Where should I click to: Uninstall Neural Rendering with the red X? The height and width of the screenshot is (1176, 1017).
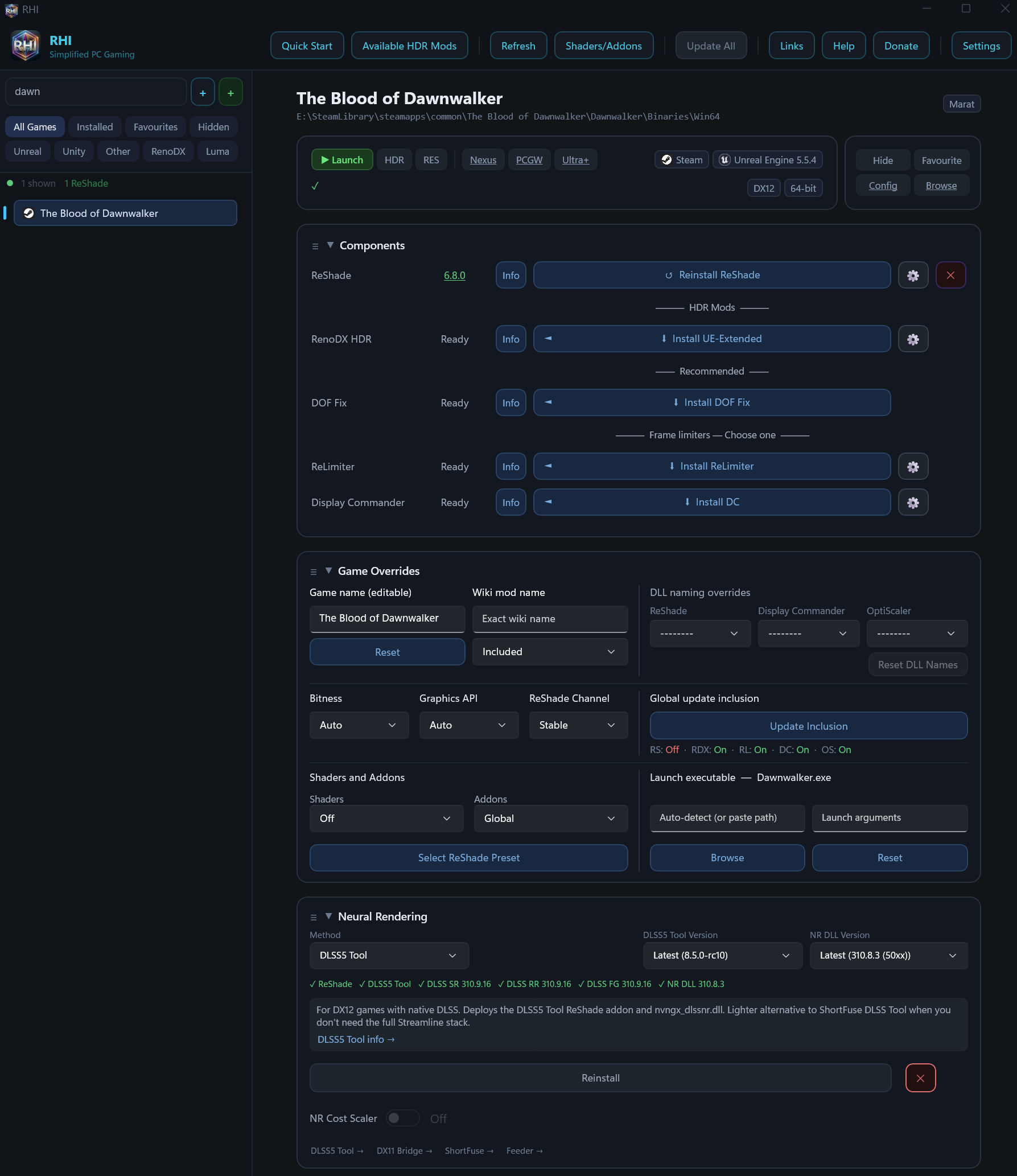[x=920, y=1078]
